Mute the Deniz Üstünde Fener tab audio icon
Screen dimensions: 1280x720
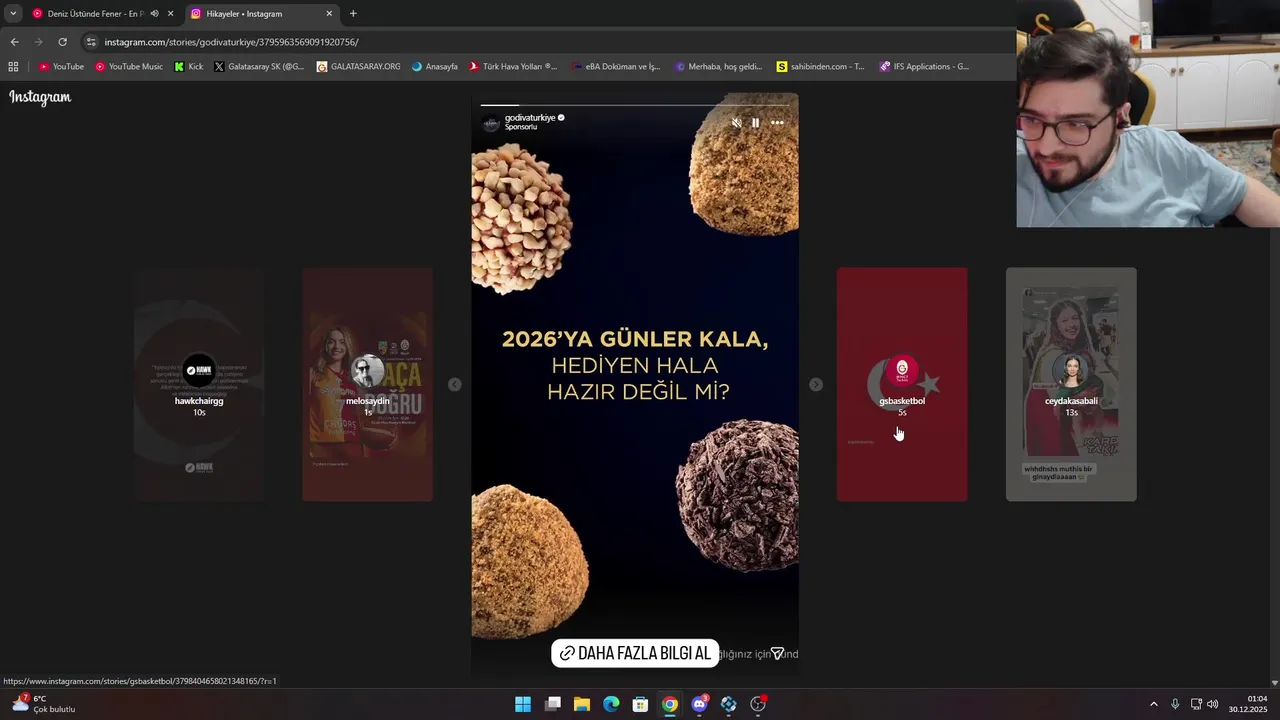click(154, 14)
